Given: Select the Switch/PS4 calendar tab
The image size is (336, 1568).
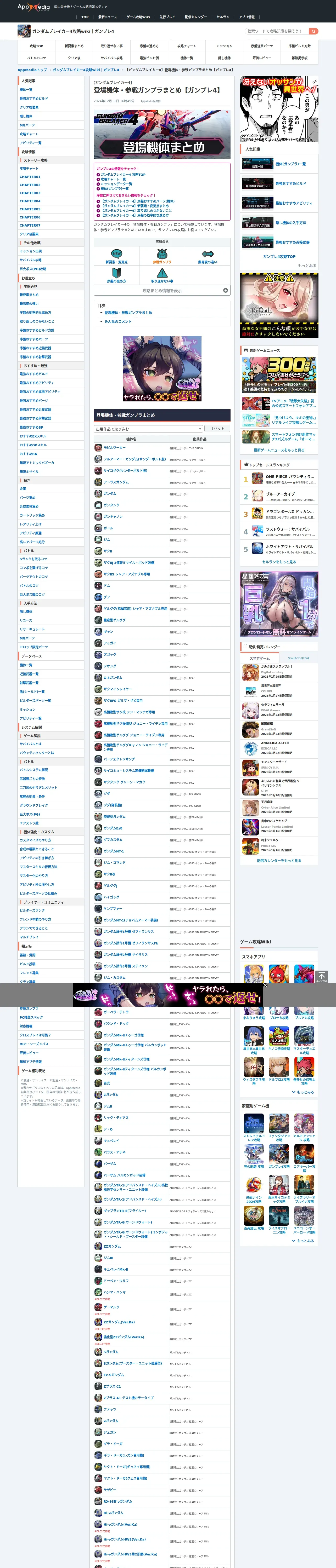Looking at the screenshot, I should coord(298,658).
